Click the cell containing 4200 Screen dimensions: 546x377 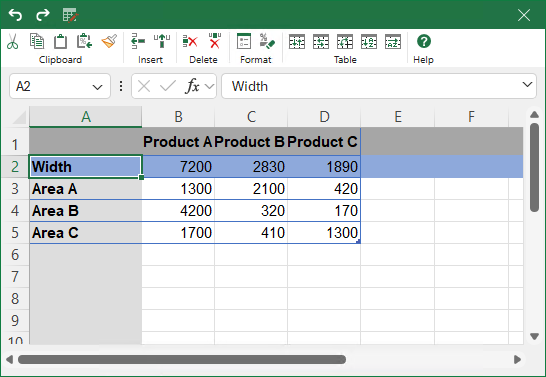pyautogui.click(x=178, y=211)
